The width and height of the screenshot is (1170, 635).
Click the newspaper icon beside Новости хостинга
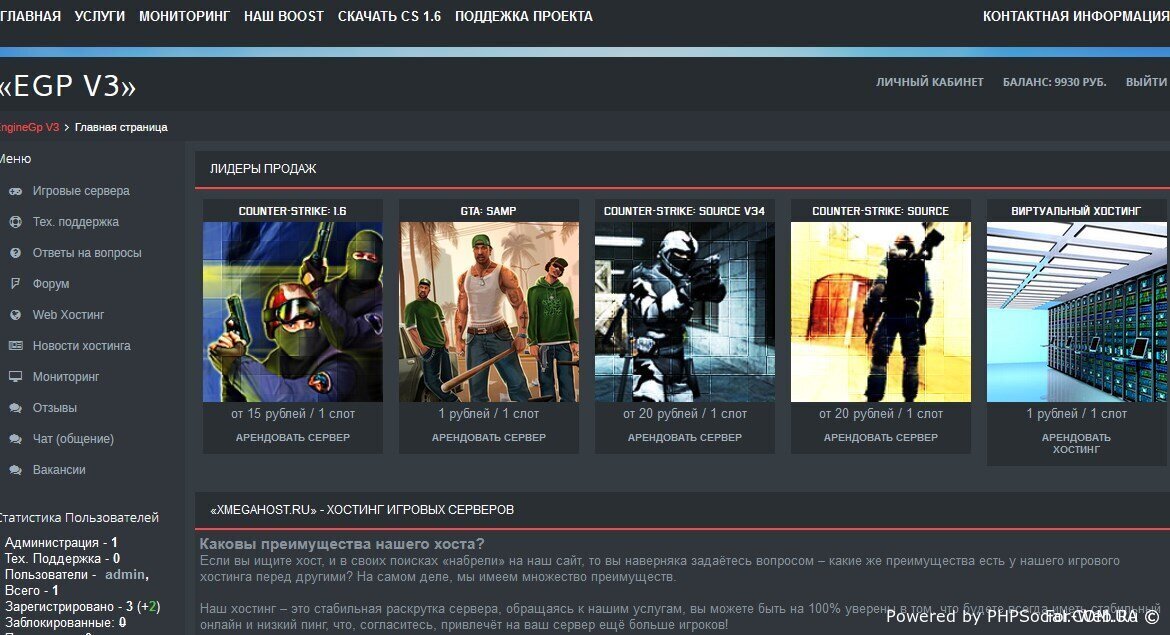pyautogui.click(x=15, y=346)
